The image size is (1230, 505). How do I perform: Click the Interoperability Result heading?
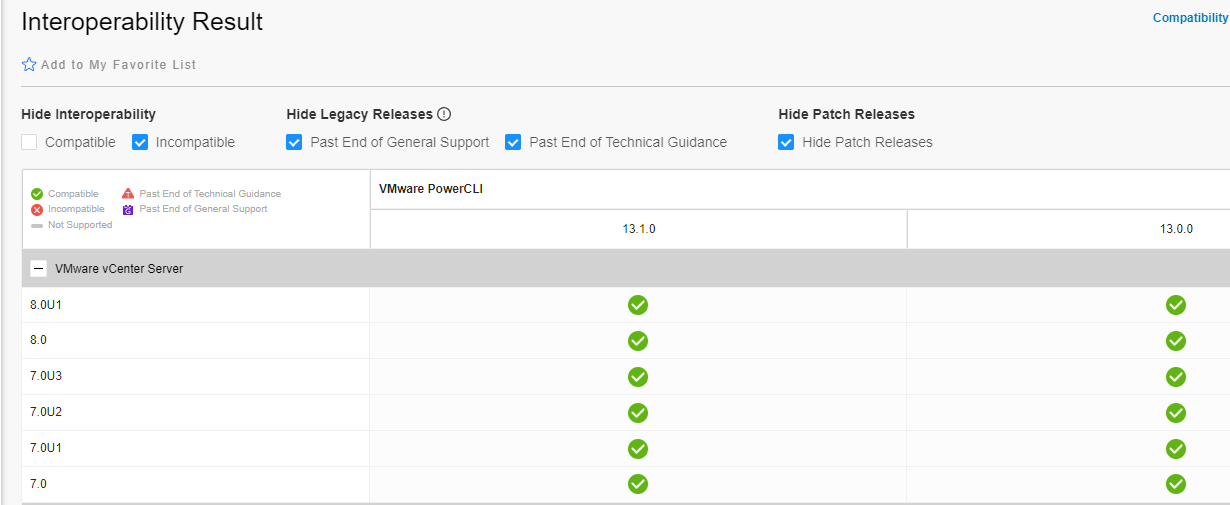[142, 21]
